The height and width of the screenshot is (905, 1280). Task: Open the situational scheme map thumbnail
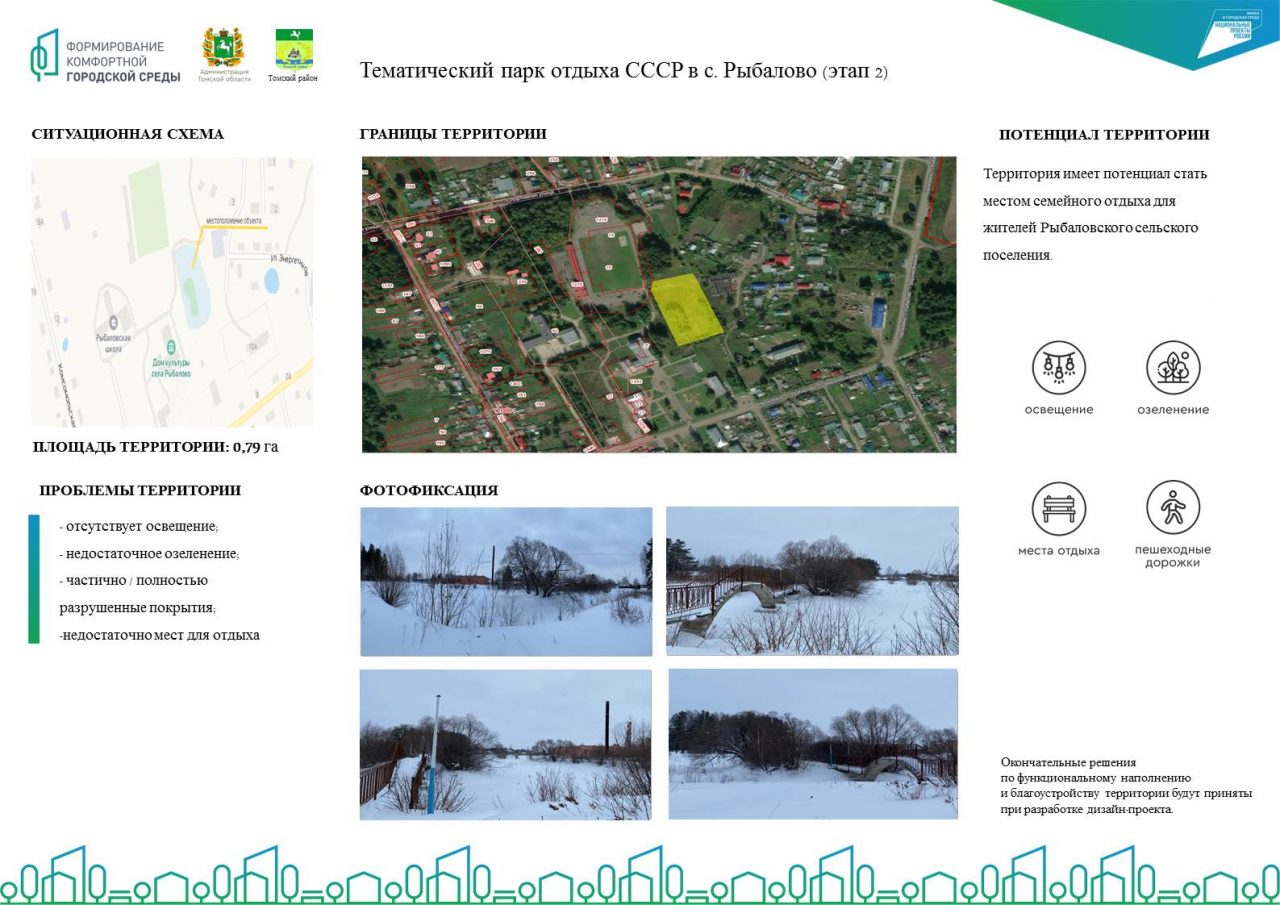tap(172, 292)
